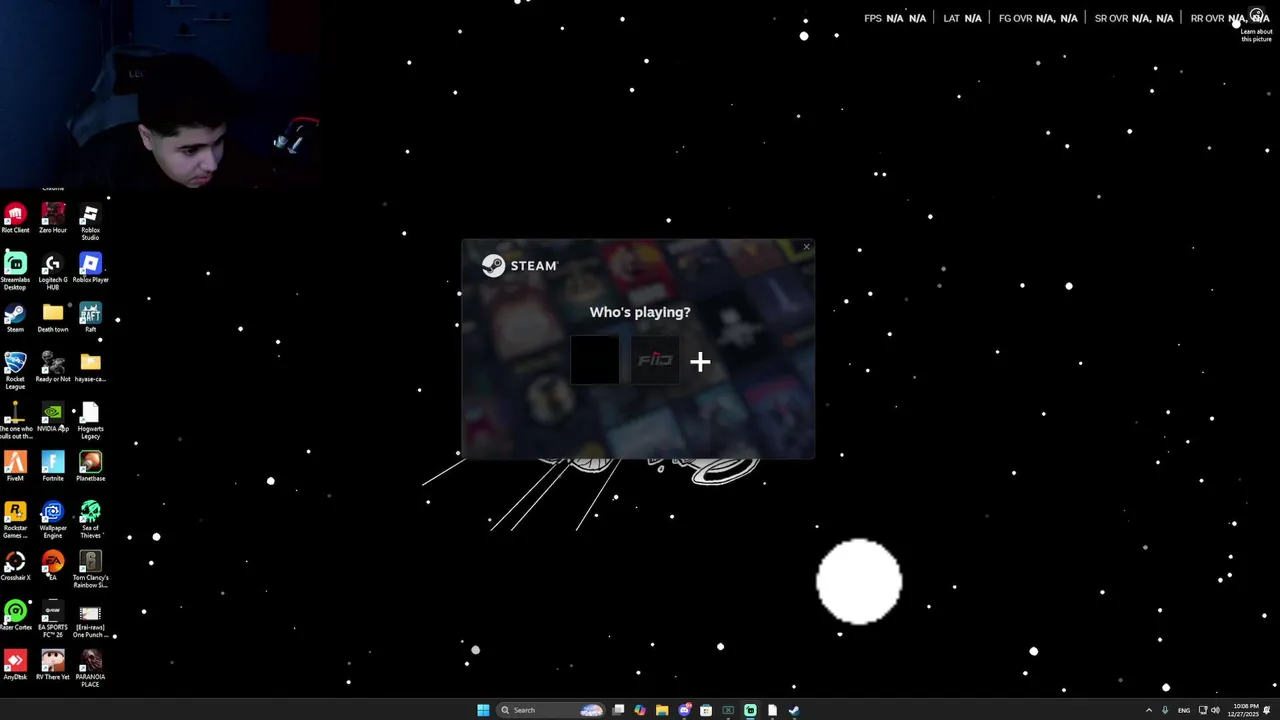The height and width of the screenshot is (720, 1280).
Task: Select the Wallpaper Engine desktop icon
Action: (x=53, y=519)
